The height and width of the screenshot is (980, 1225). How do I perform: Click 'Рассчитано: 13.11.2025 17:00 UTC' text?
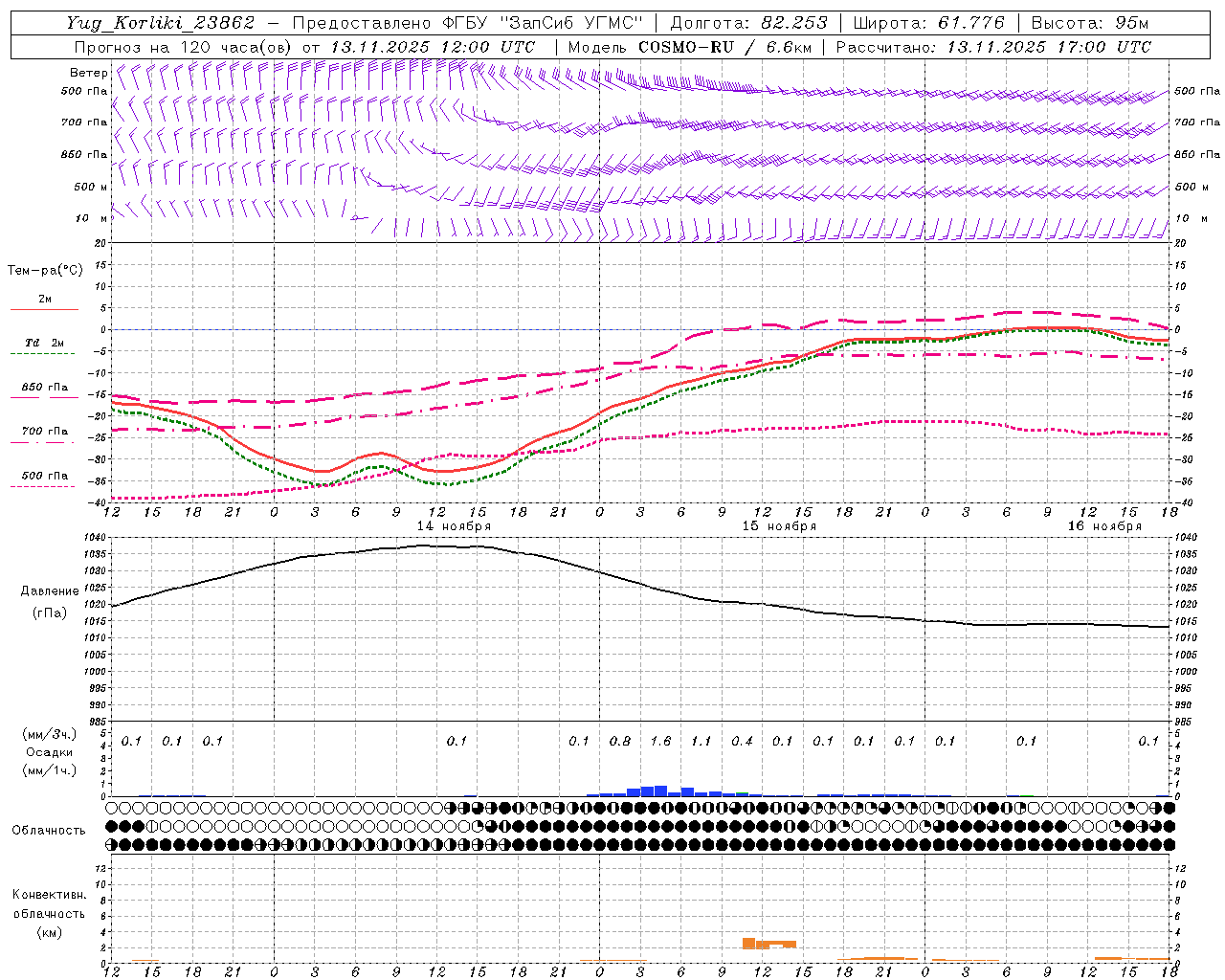[993, 47]
